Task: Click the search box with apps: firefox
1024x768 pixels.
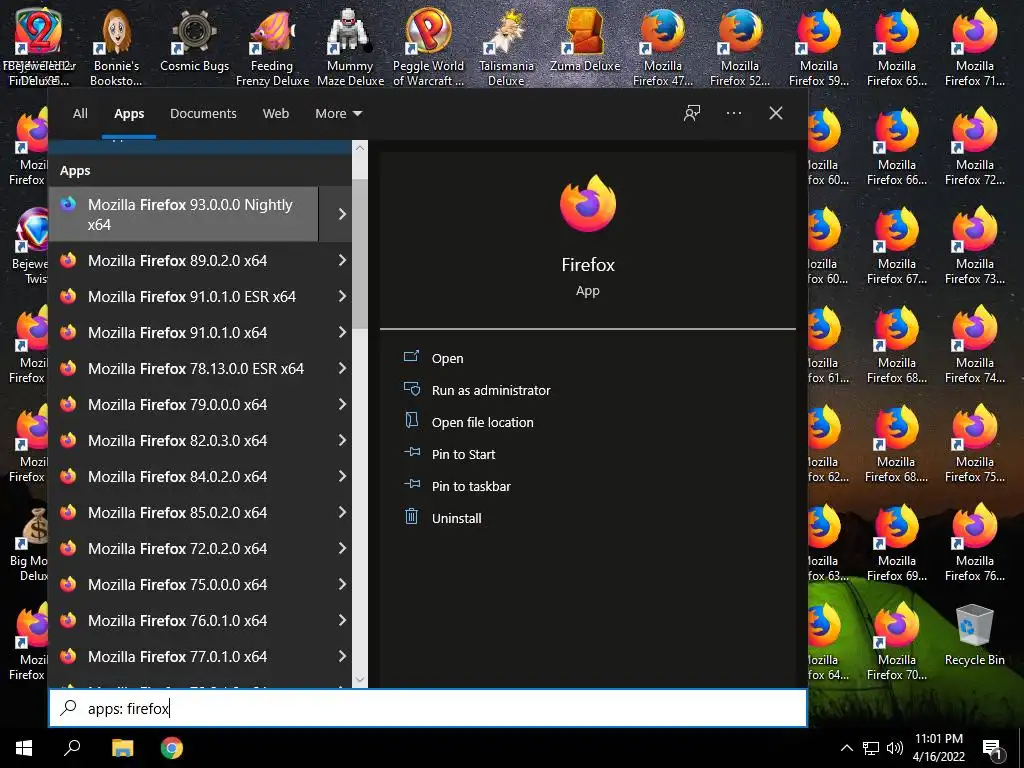Action: (428, 708)
